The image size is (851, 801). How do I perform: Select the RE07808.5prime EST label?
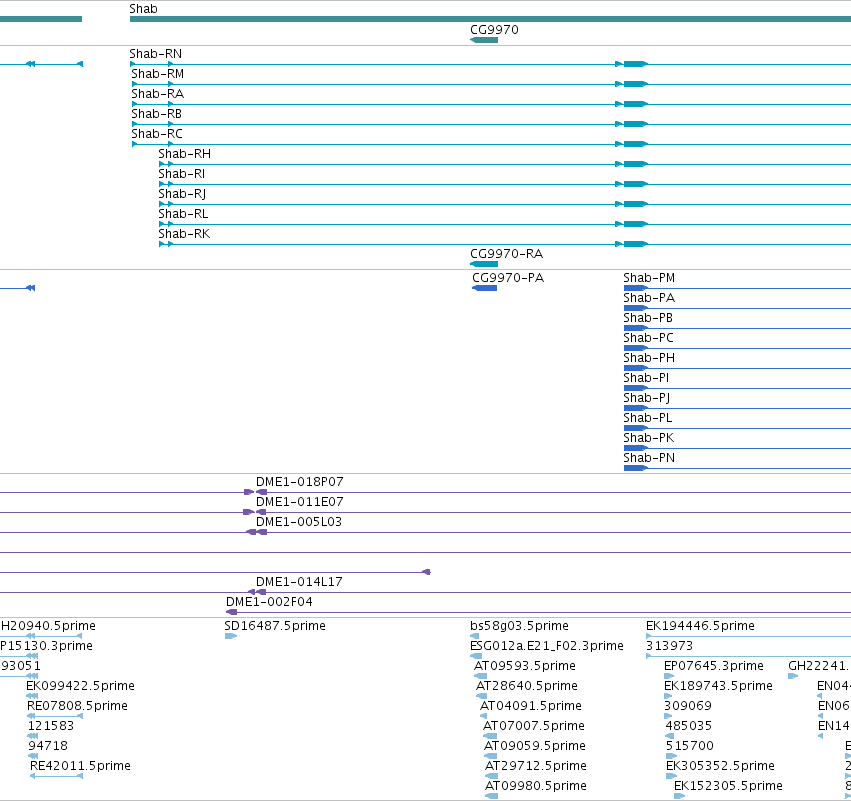[78, 706]
